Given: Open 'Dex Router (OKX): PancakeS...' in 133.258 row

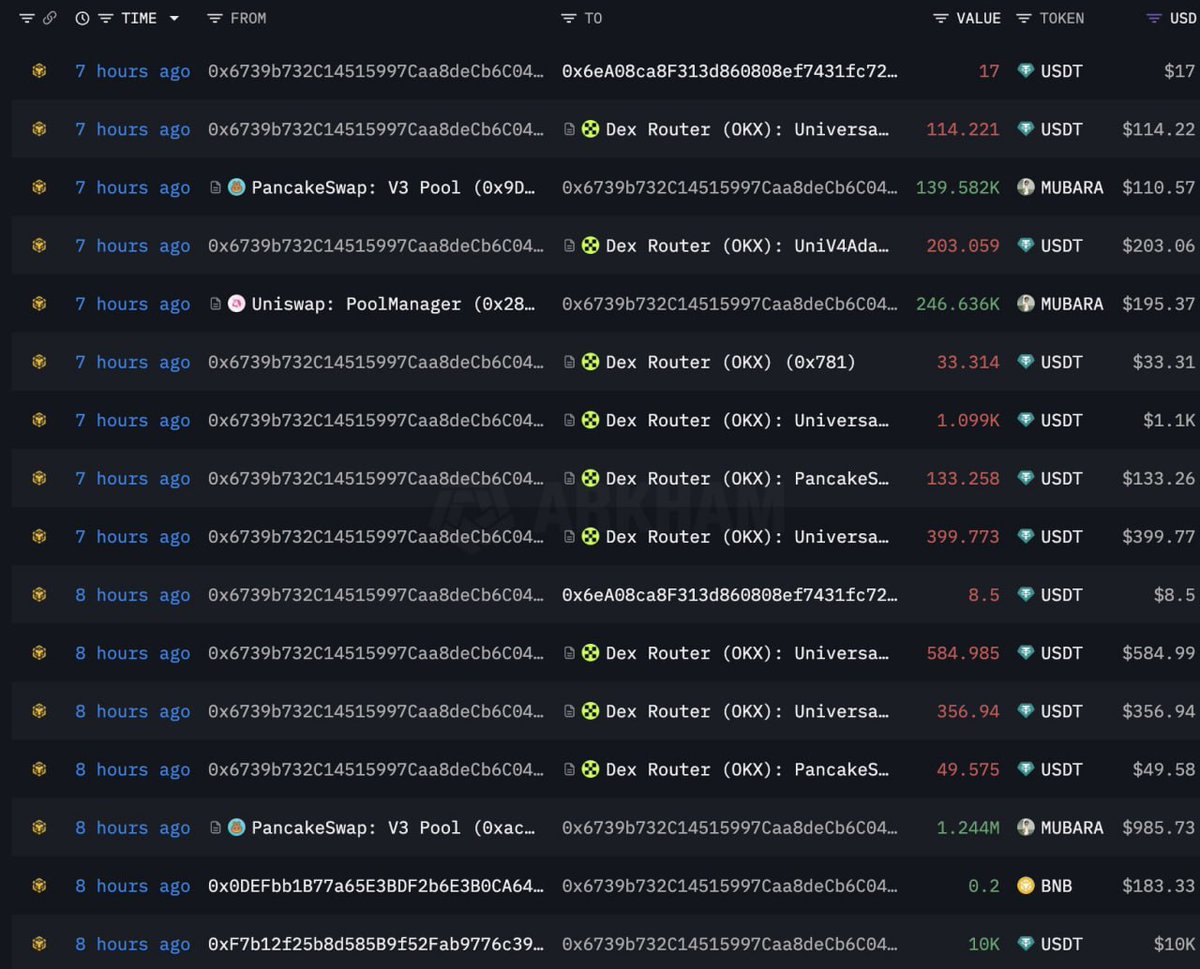Looking at the screenshot, I should [747, 478].
